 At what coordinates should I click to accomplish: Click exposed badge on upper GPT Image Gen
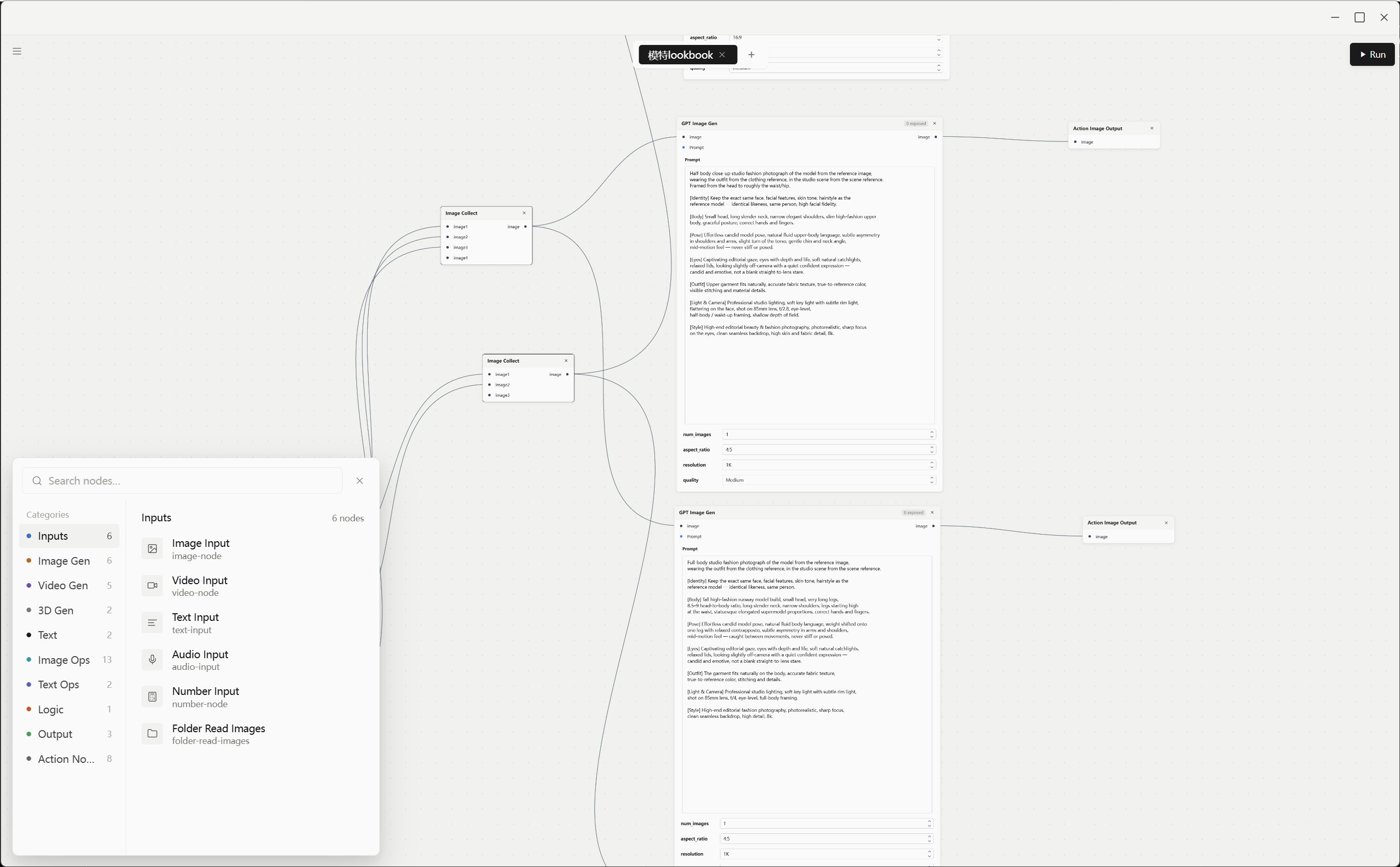(x=915, y=123)
